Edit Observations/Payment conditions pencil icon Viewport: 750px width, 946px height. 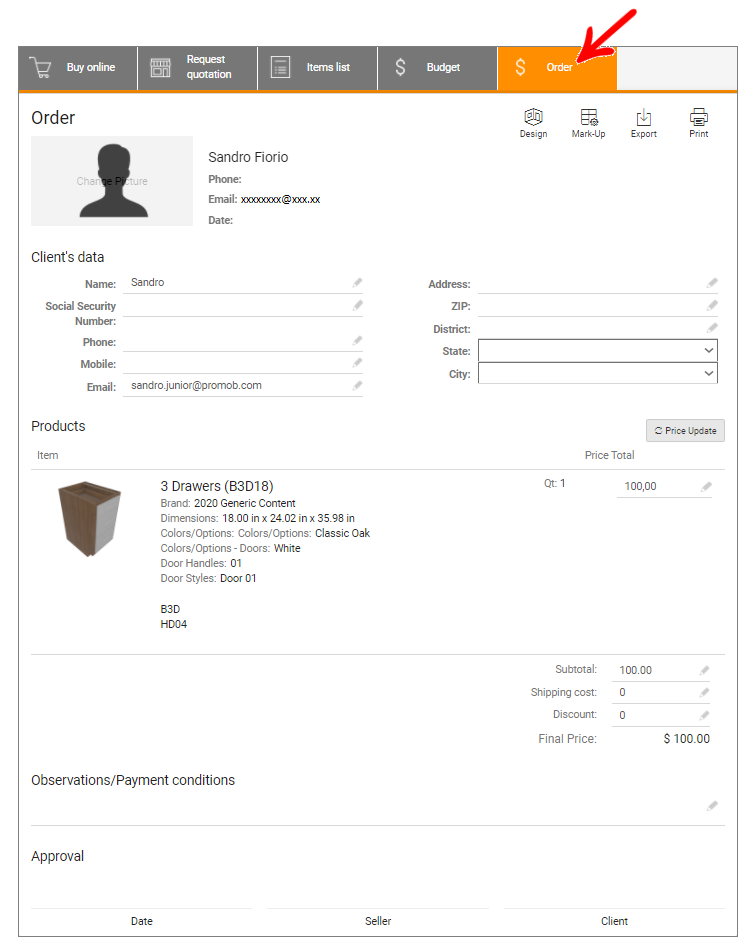[x=713, y=806]
